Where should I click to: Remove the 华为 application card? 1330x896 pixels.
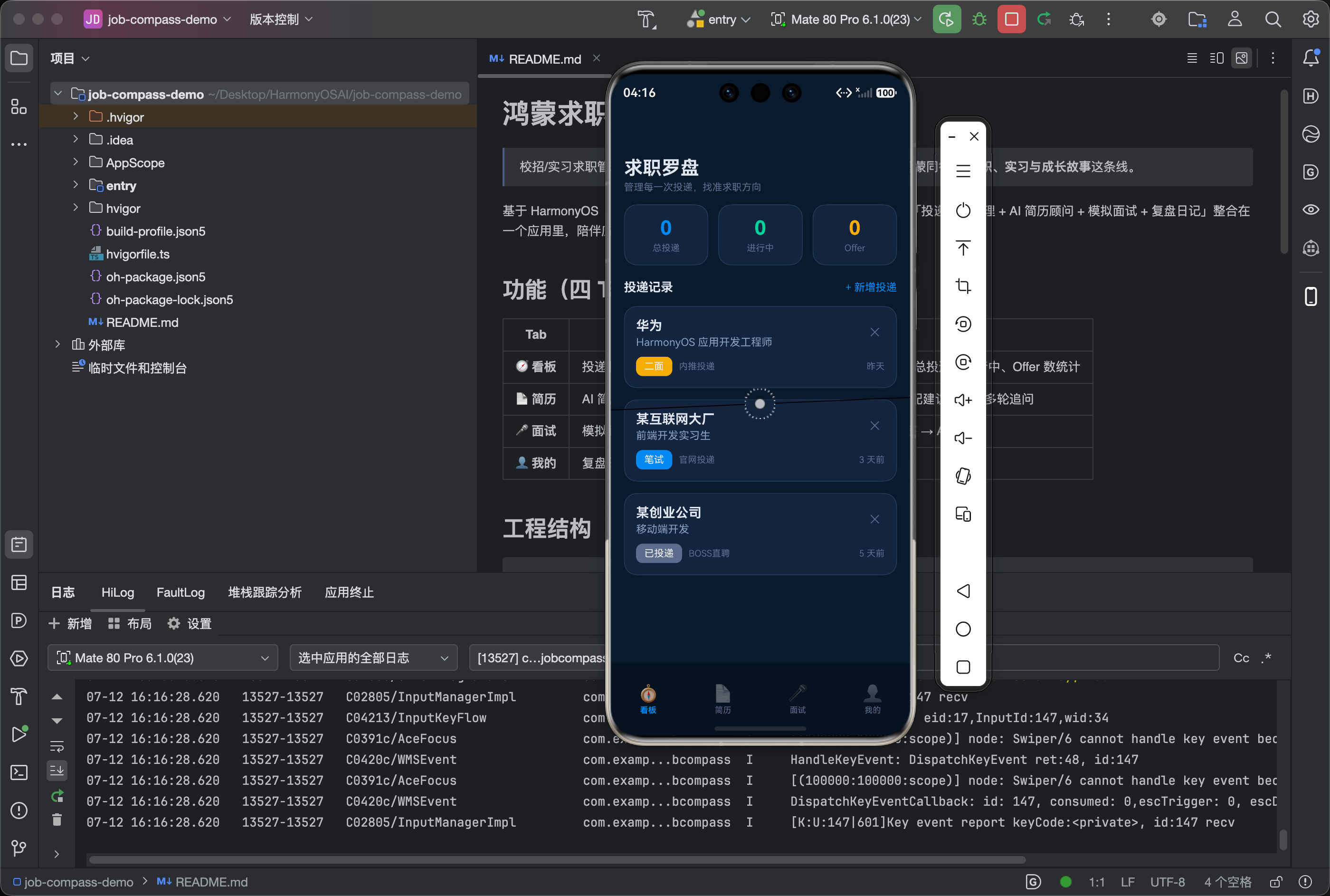[874, 332]
